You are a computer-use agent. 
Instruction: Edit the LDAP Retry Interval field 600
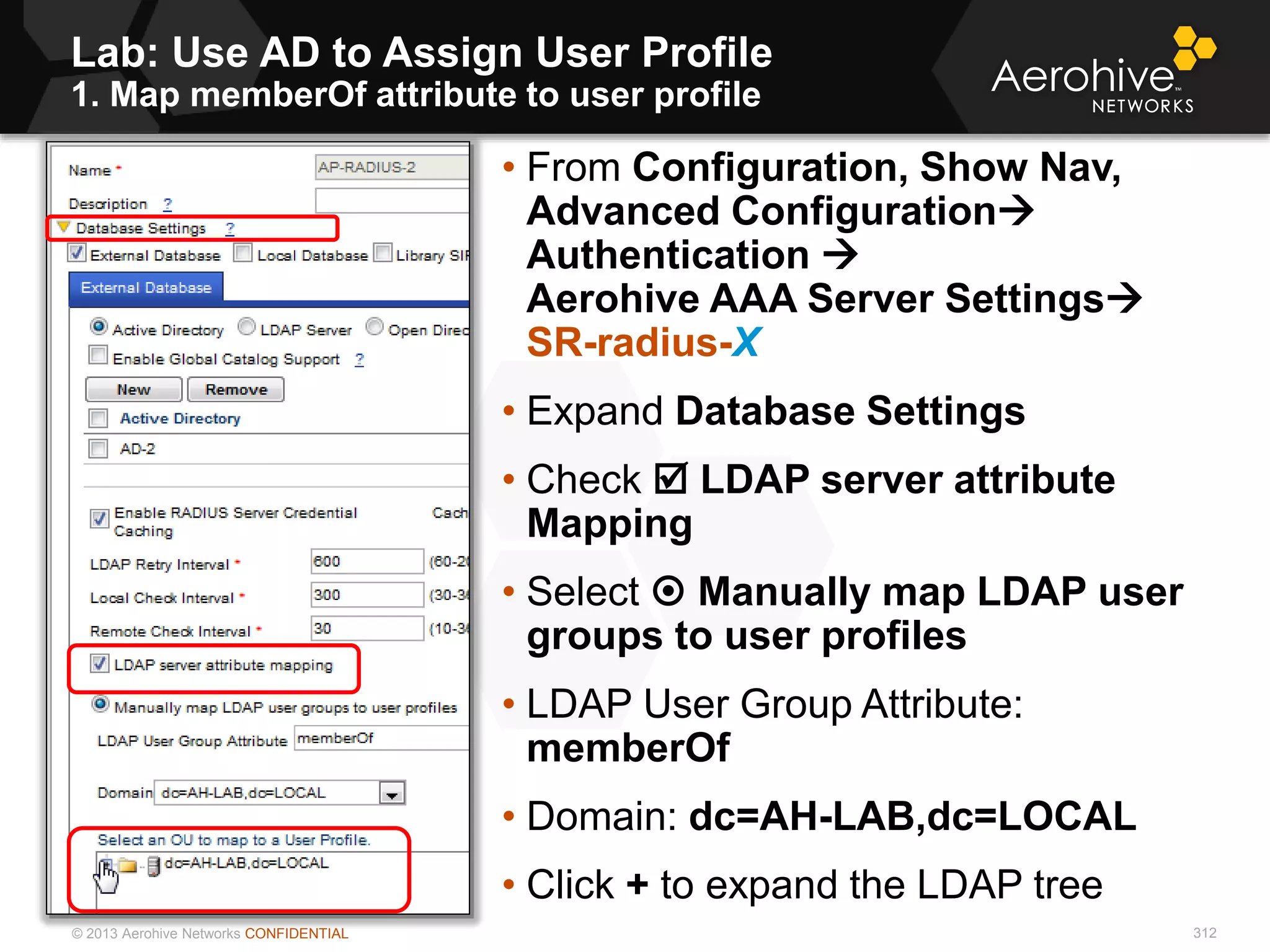367,562
